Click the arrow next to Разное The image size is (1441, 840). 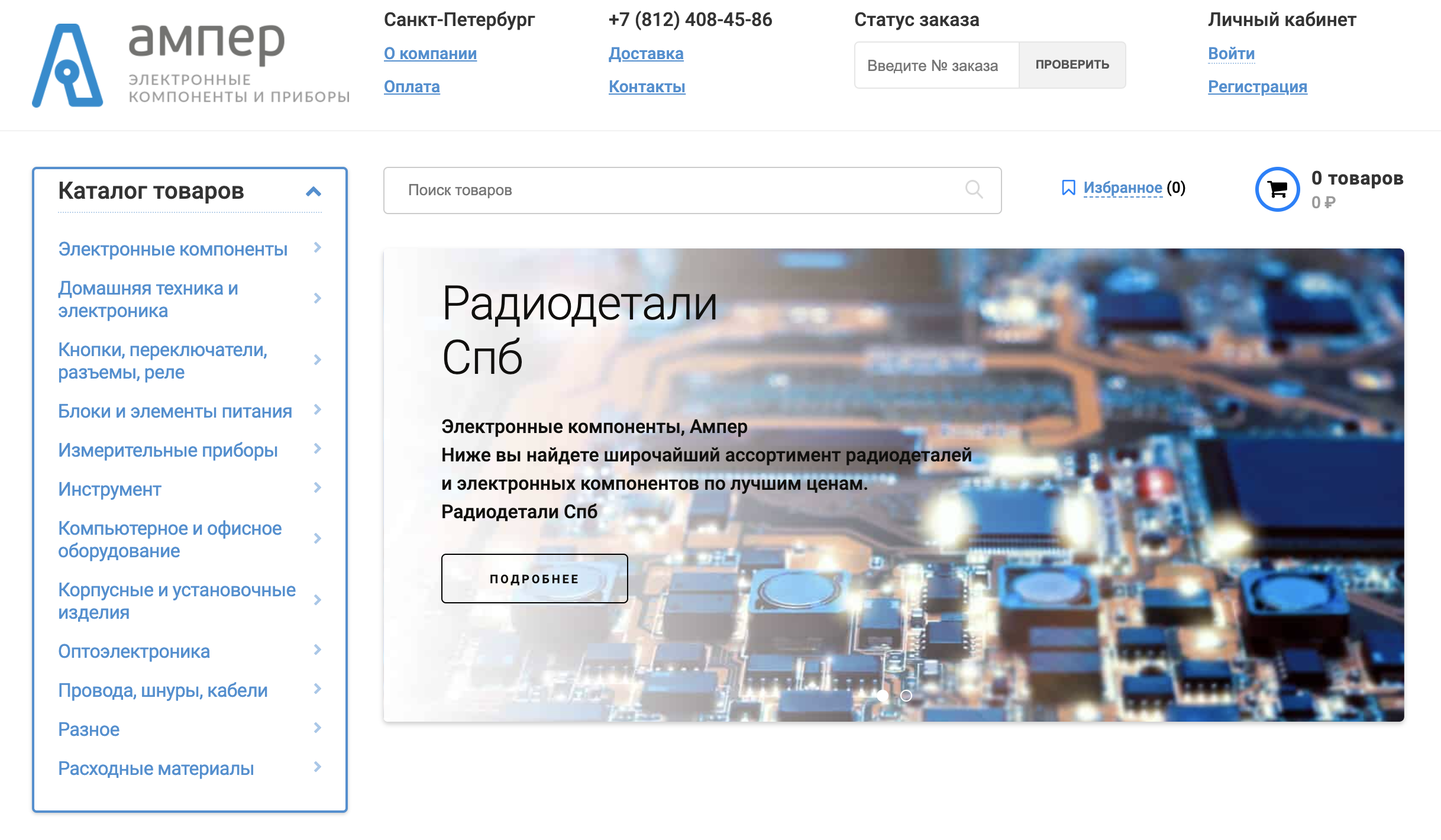tap(318, 728)
